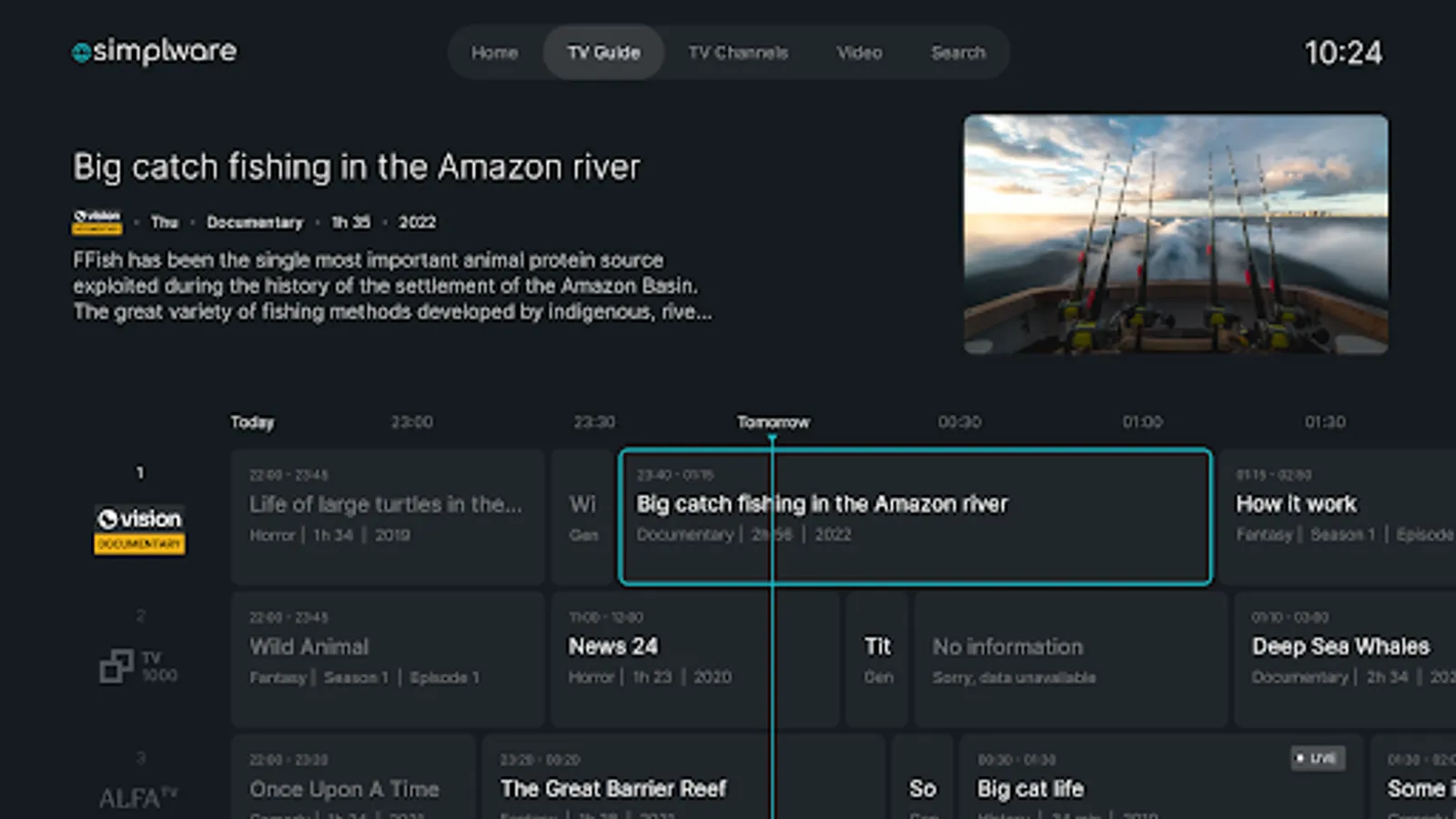Viewport: 1456px width, 819px height.
Task: Click the small Vision logo under the title
Action: click(x=96, y=221)
